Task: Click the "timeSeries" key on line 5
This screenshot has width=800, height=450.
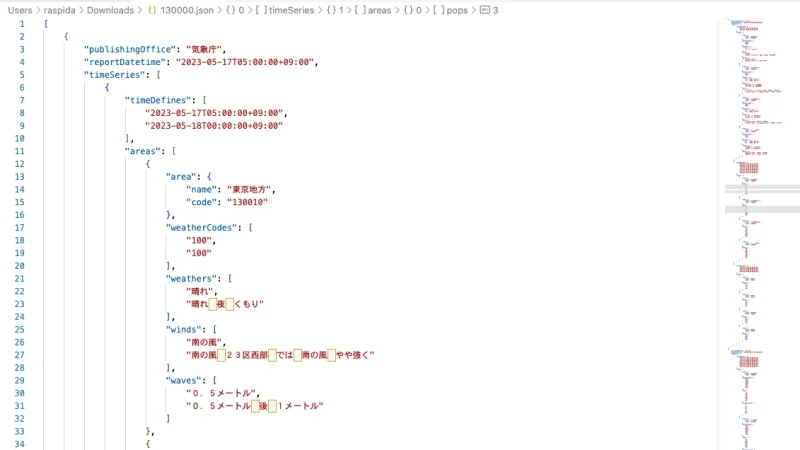Action: point(115,75)
